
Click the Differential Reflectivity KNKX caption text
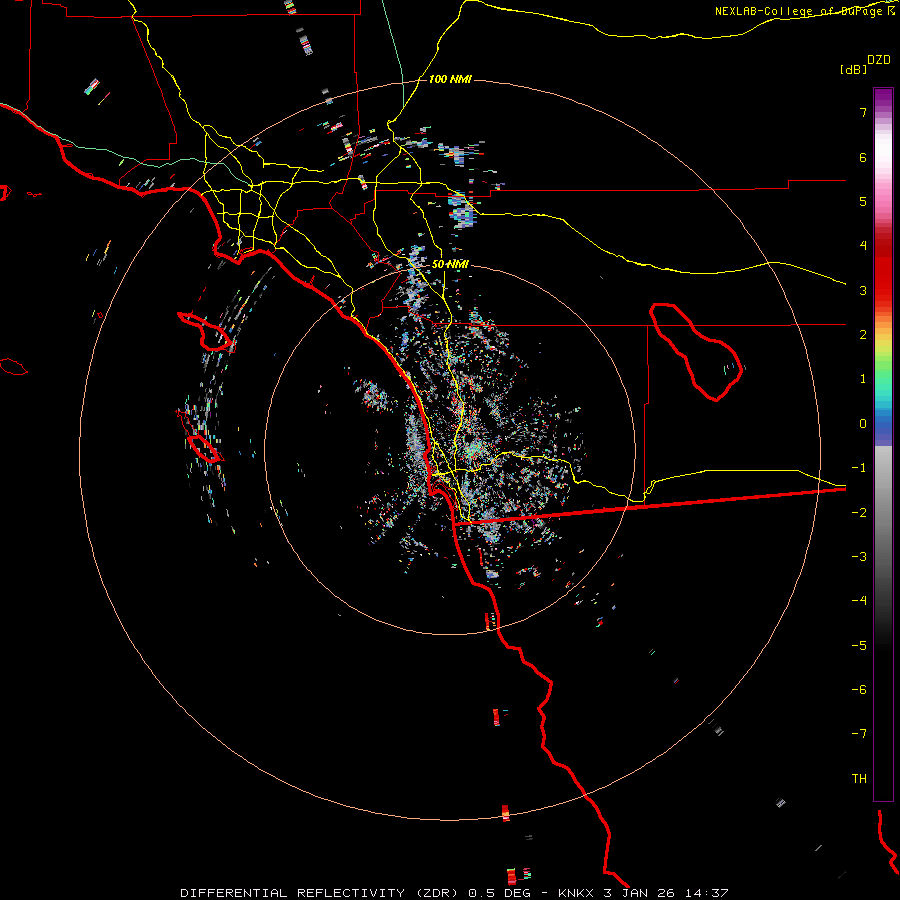coord(454,893)
